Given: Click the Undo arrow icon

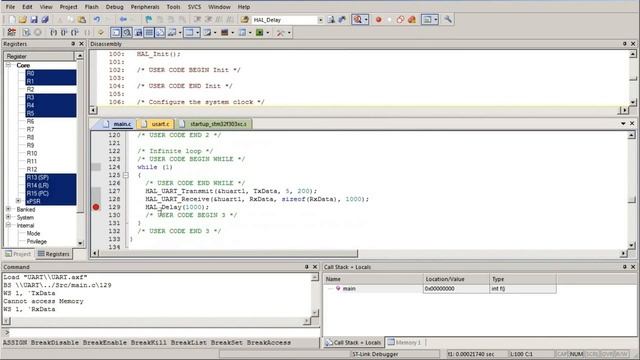Looking at the screenshot, I should click(x=97, y=20).
